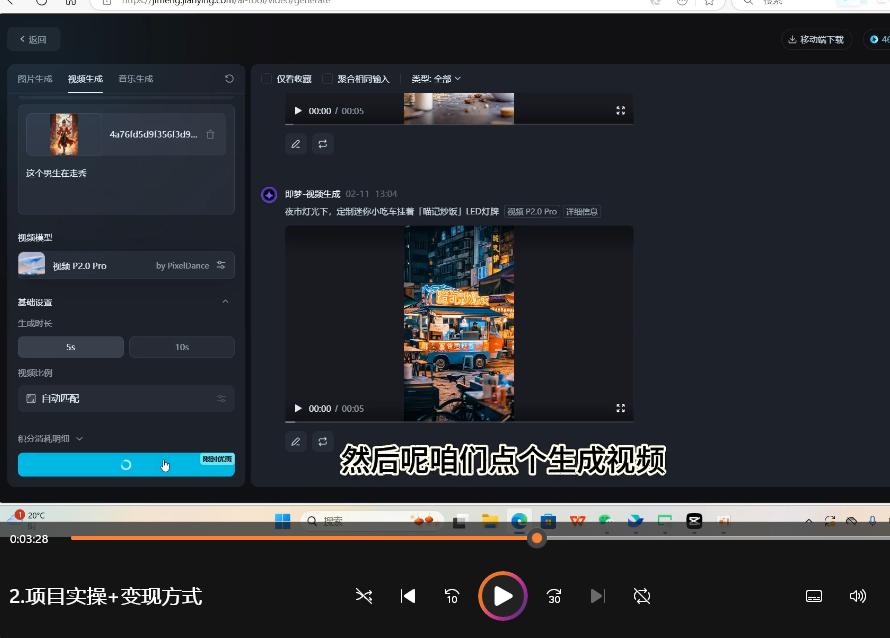890x638 pixels.
Task: Click regenerate icon under upper video
Action: point(322,144)
